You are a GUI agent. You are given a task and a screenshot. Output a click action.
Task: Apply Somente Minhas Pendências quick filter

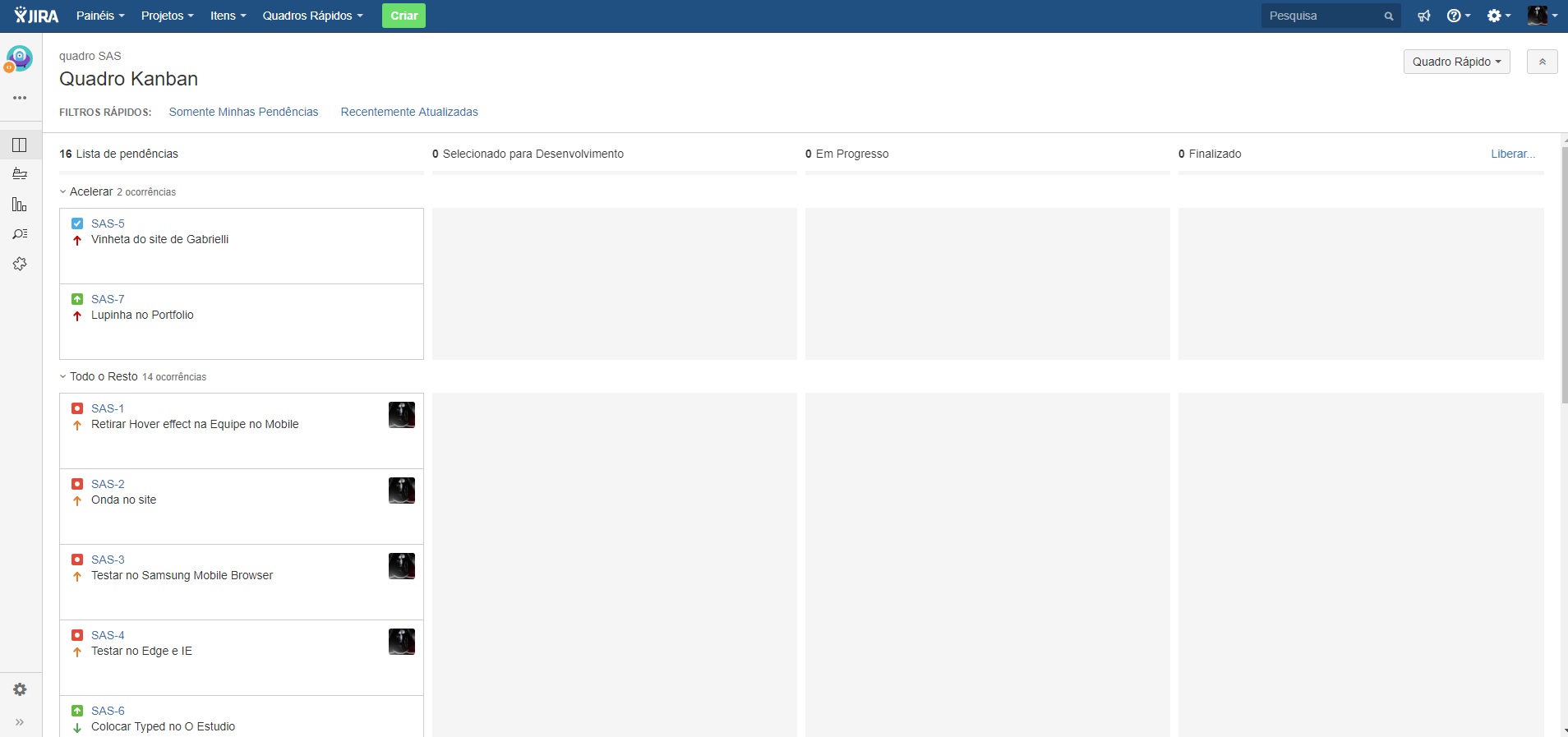243,112
